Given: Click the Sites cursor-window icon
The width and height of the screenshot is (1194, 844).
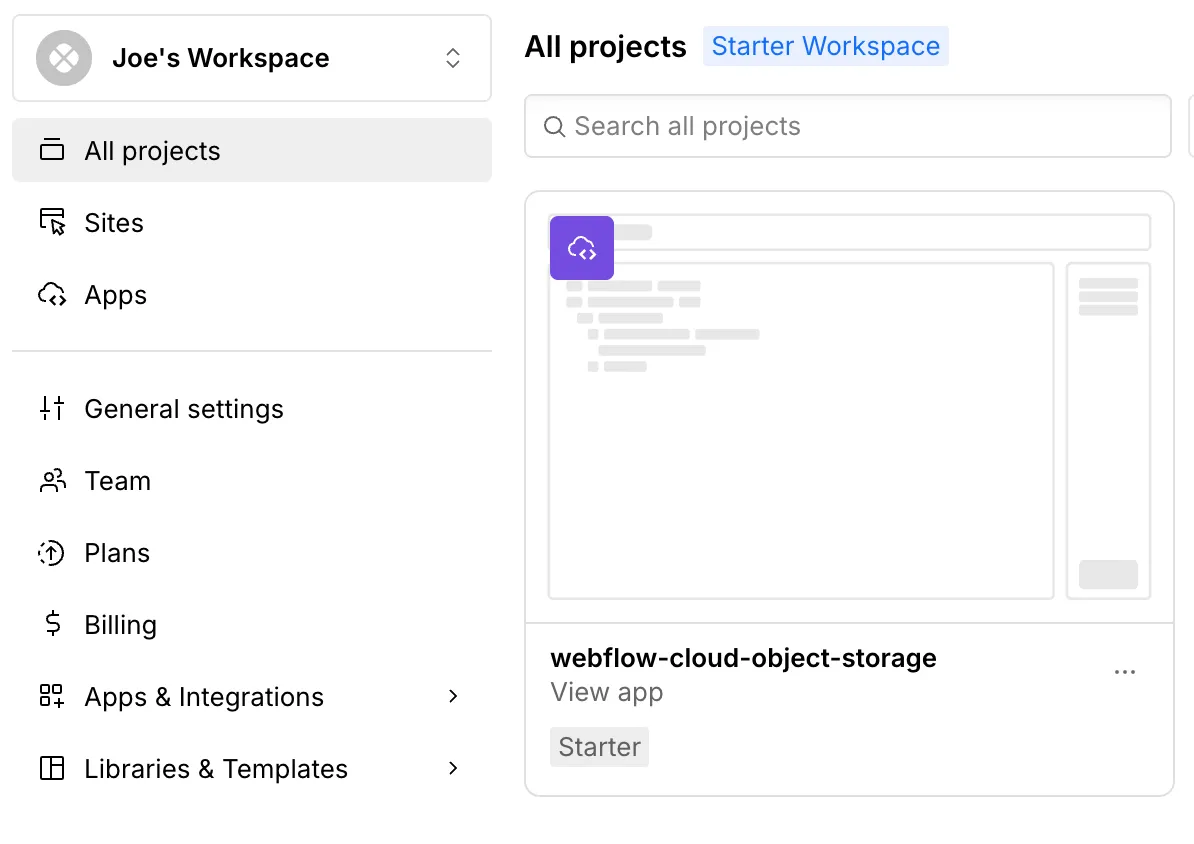Looking at the screenshot, I should 52,222.
